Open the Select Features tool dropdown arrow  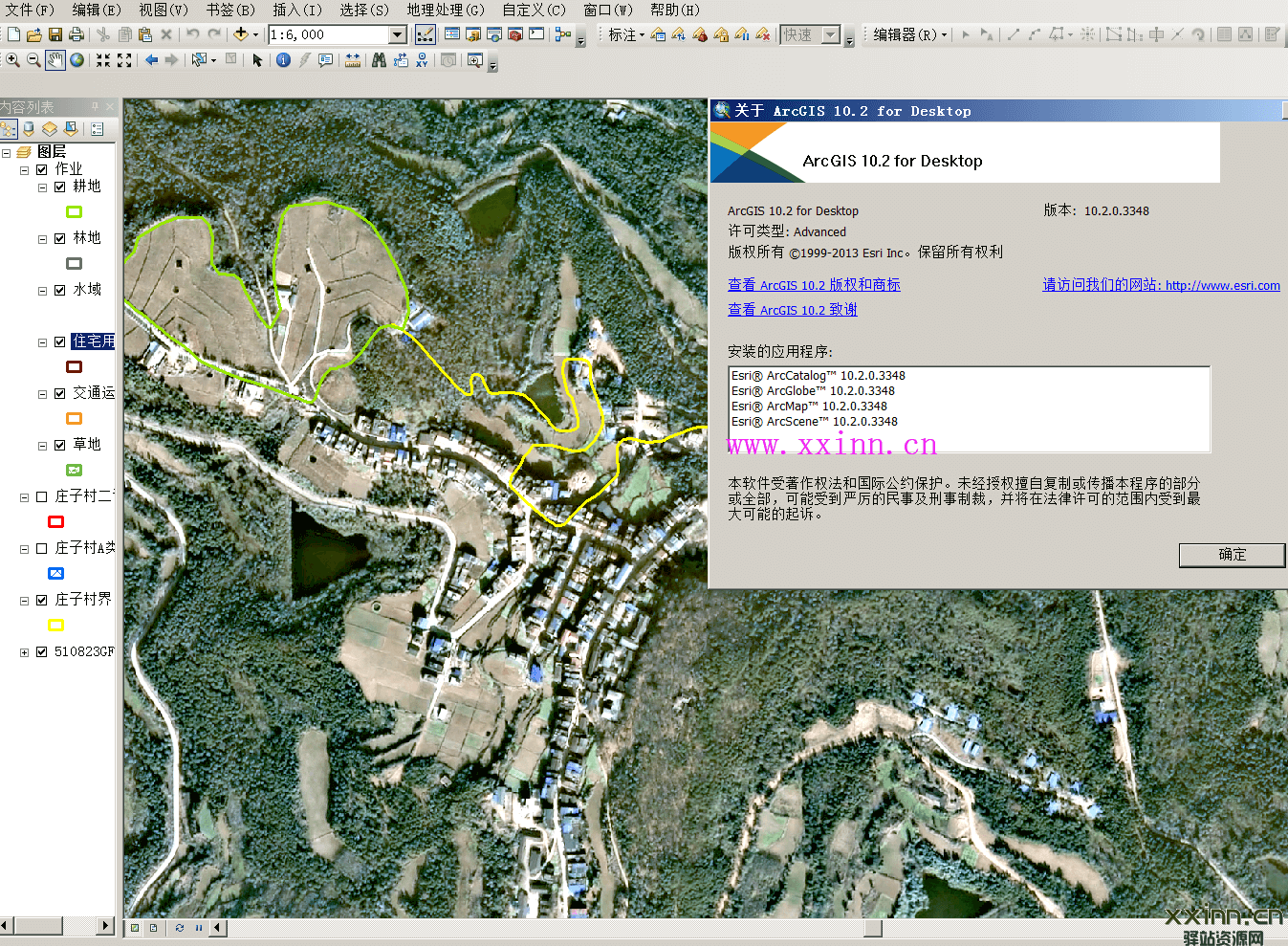213,60
